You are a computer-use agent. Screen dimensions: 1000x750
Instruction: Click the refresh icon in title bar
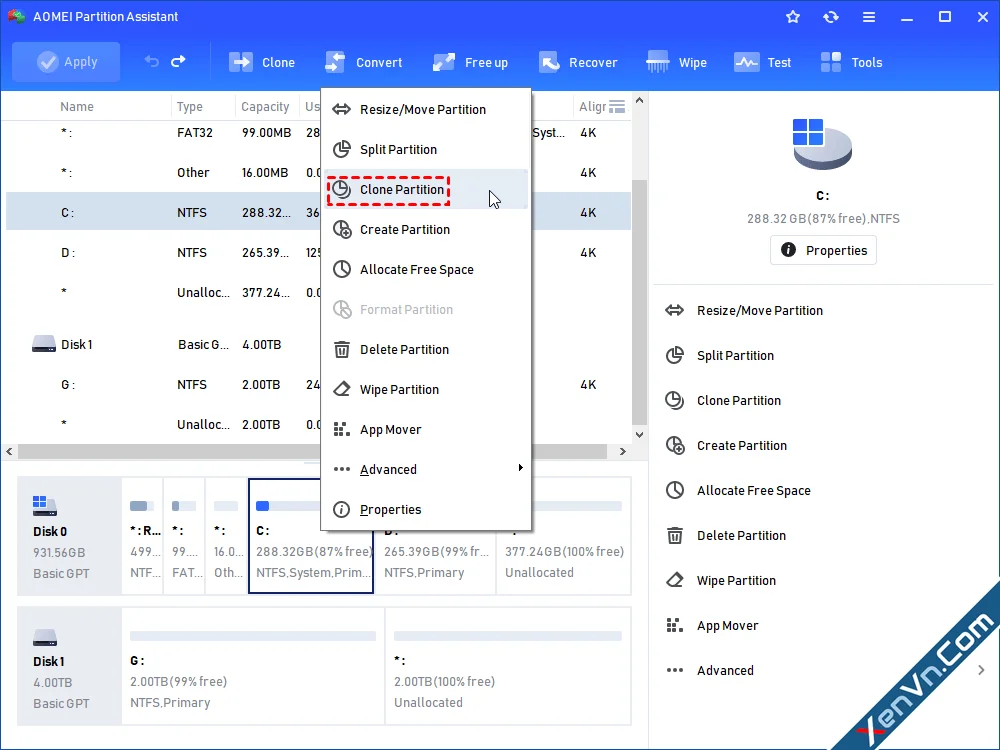tap(830, 17)
